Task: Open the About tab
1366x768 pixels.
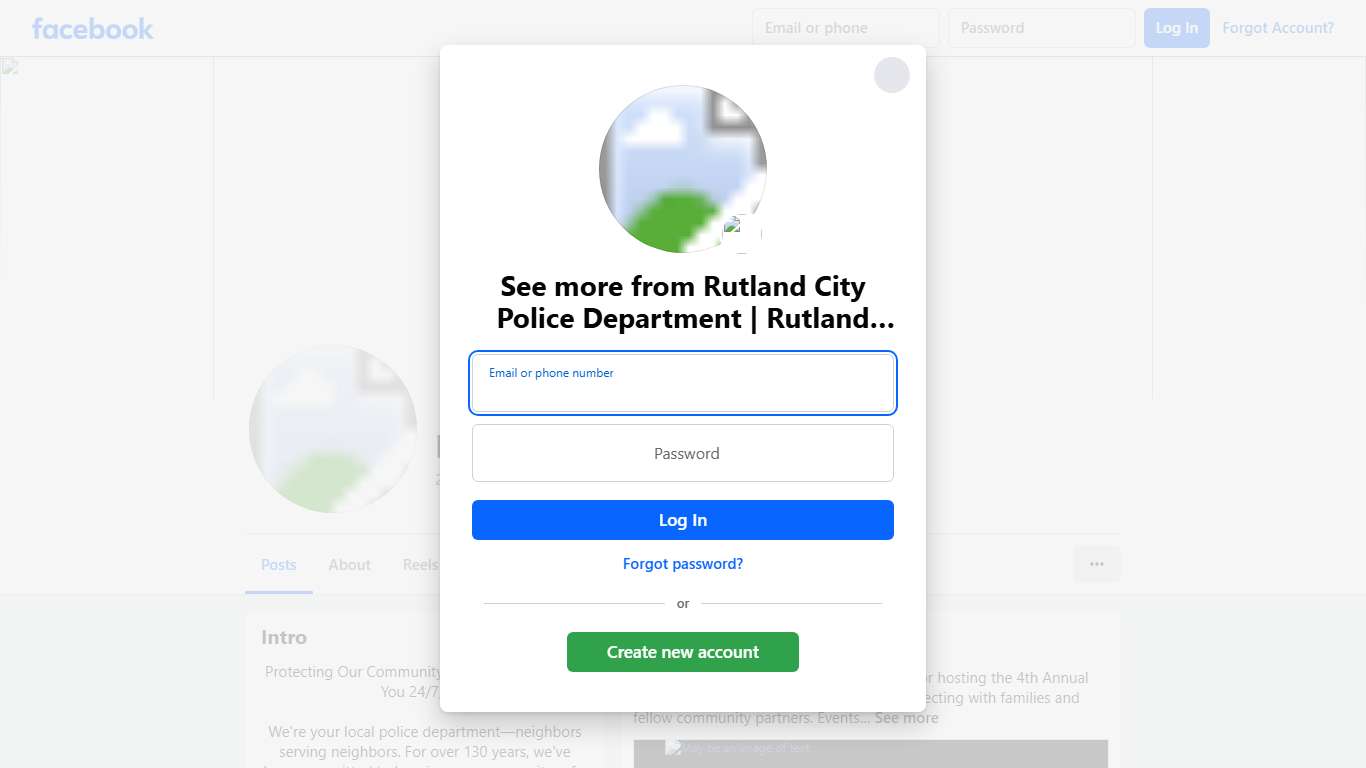Action: [x=349, y=565]
